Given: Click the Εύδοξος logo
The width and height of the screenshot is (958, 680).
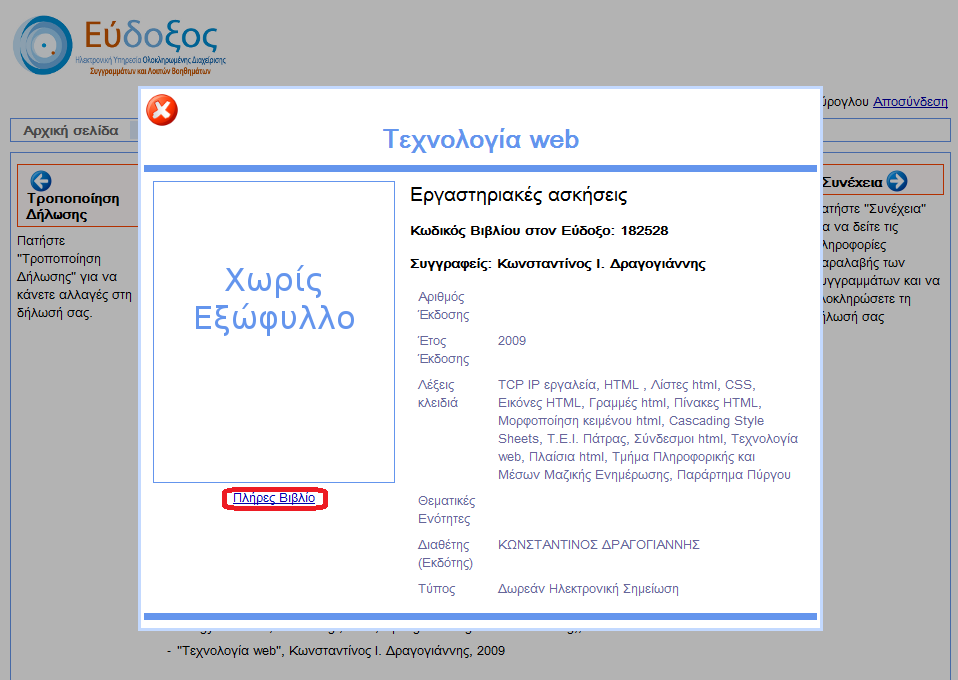Looking at the screenshot, I should click(x=120, y=46).
